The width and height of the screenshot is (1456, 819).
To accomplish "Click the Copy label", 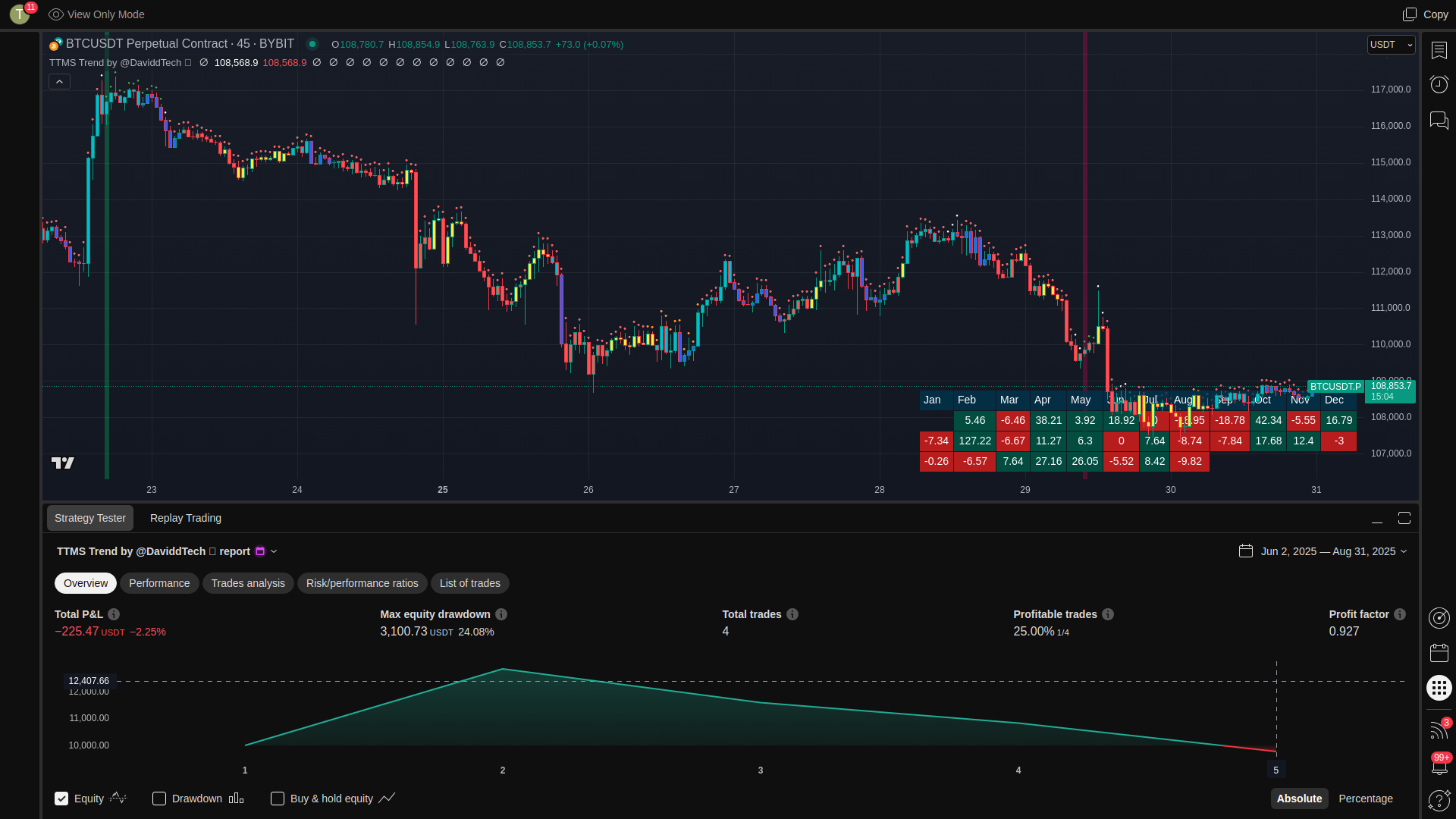I will (x=1436, y=14).
